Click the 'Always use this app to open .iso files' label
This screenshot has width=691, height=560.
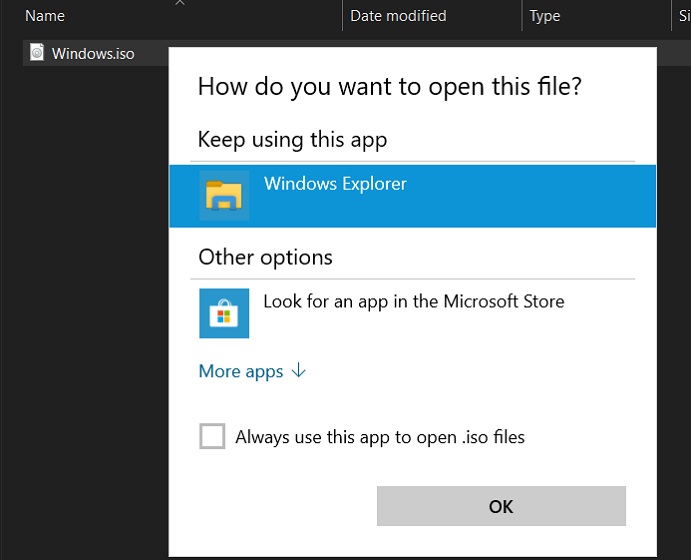(379, 437)
